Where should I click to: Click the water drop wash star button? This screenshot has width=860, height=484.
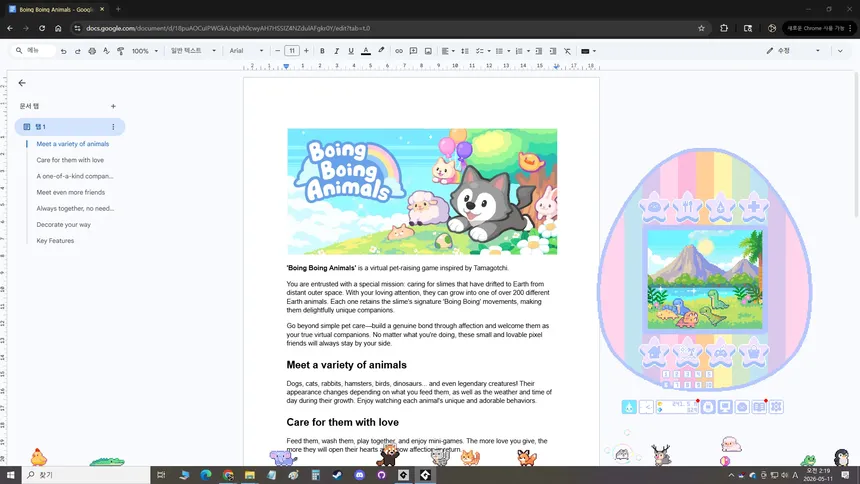[x=720, y=207]
